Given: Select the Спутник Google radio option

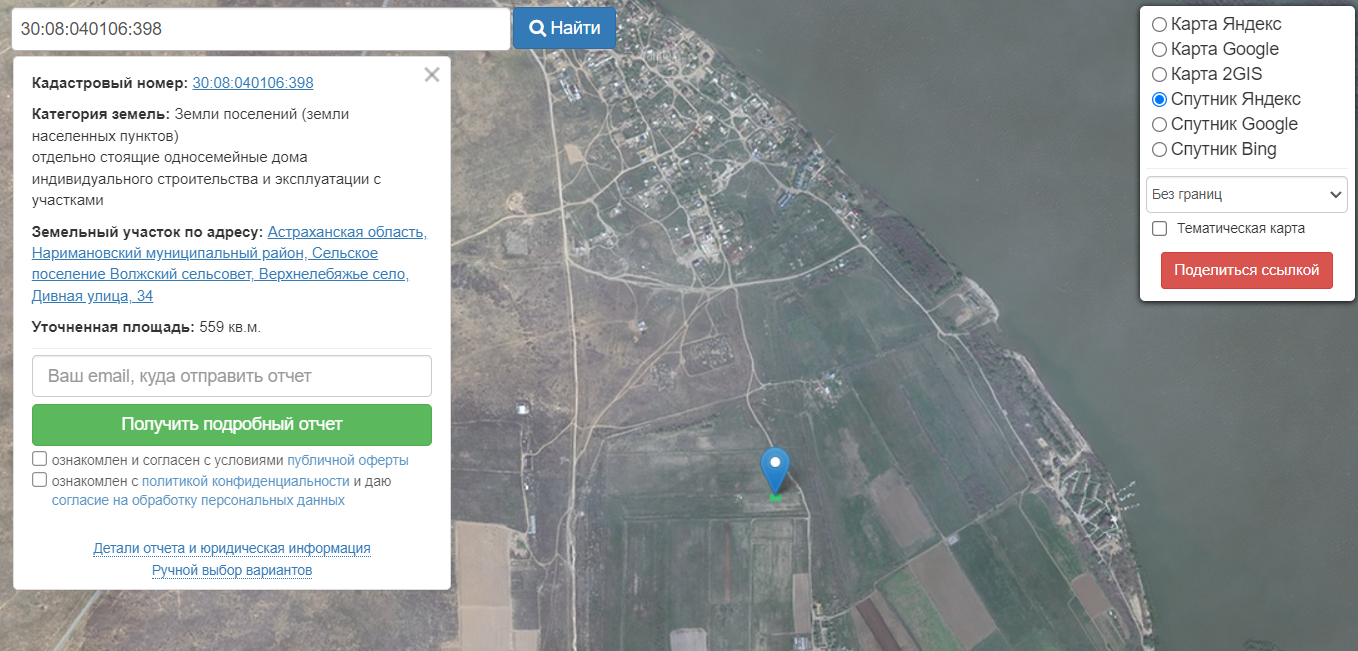Looking at the screenshot, I should click(1159, 124).
